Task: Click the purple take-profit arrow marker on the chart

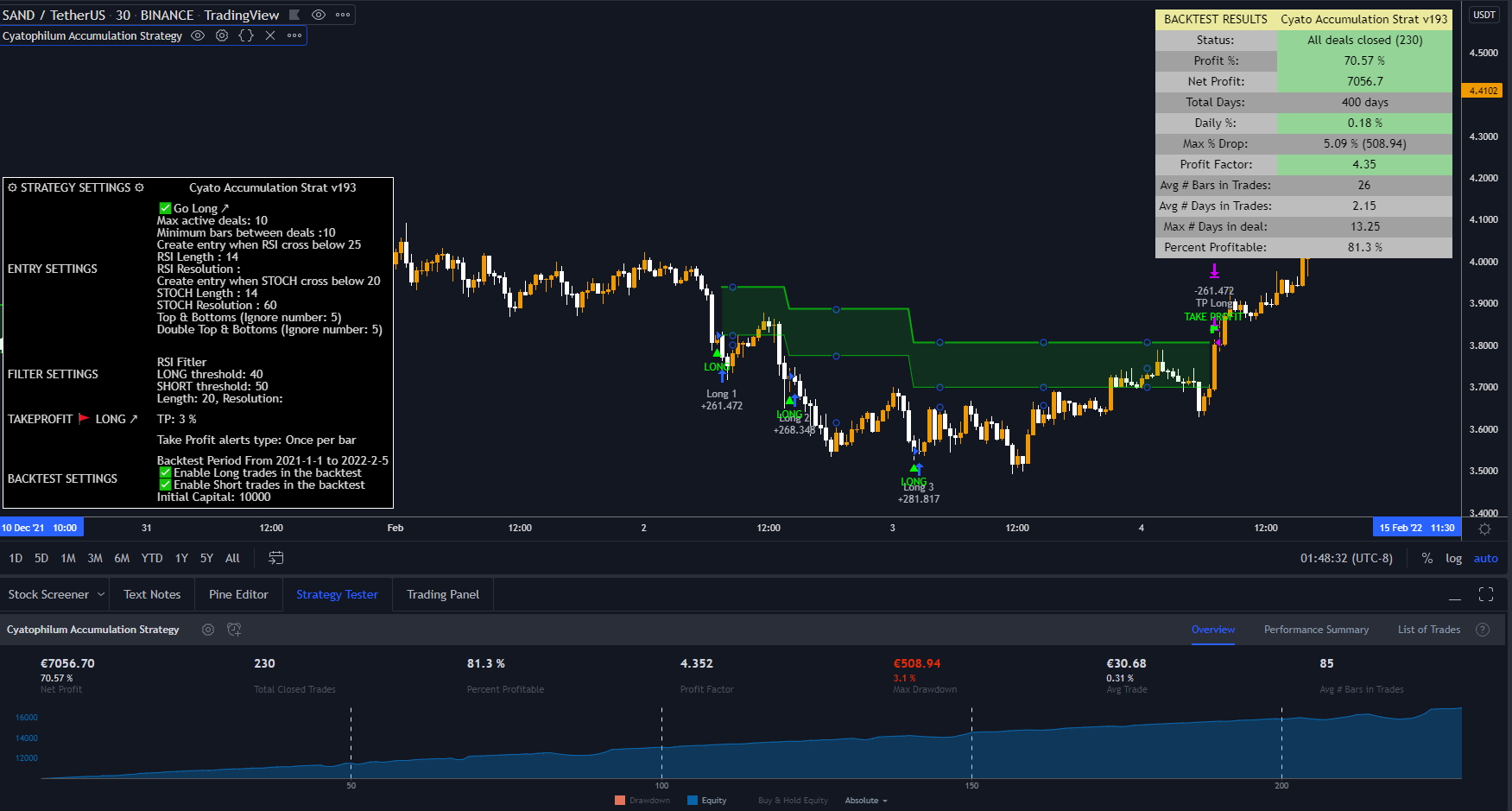Action: click(x=1214, y=271)
